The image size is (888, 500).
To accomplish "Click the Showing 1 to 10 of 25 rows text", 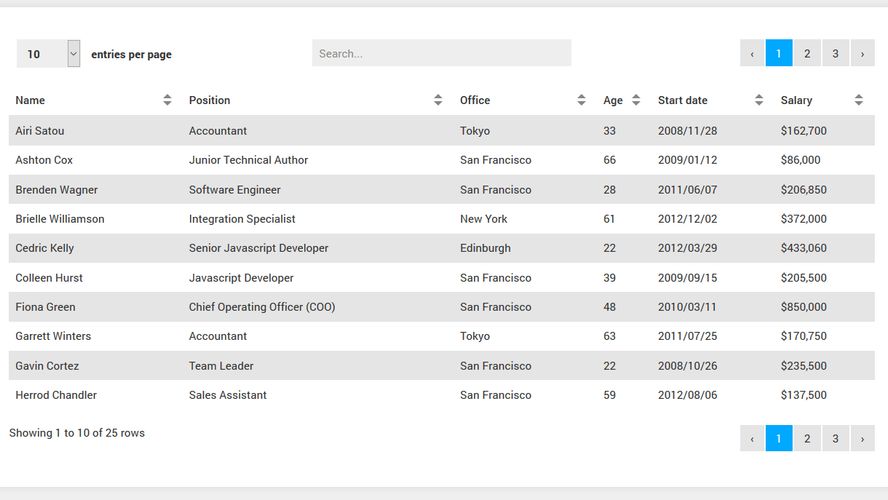I will click(x=77, y=433).
